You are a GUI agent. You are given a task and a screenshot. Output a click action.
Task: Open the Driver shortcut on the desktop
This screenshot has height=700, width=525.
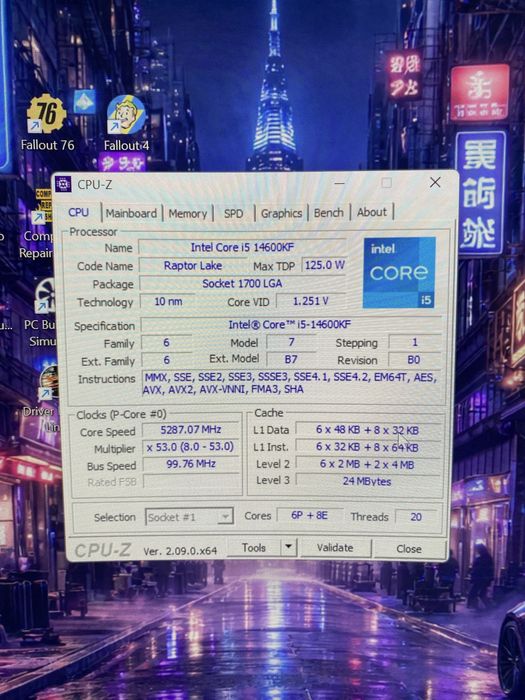[x=48, y=384]
